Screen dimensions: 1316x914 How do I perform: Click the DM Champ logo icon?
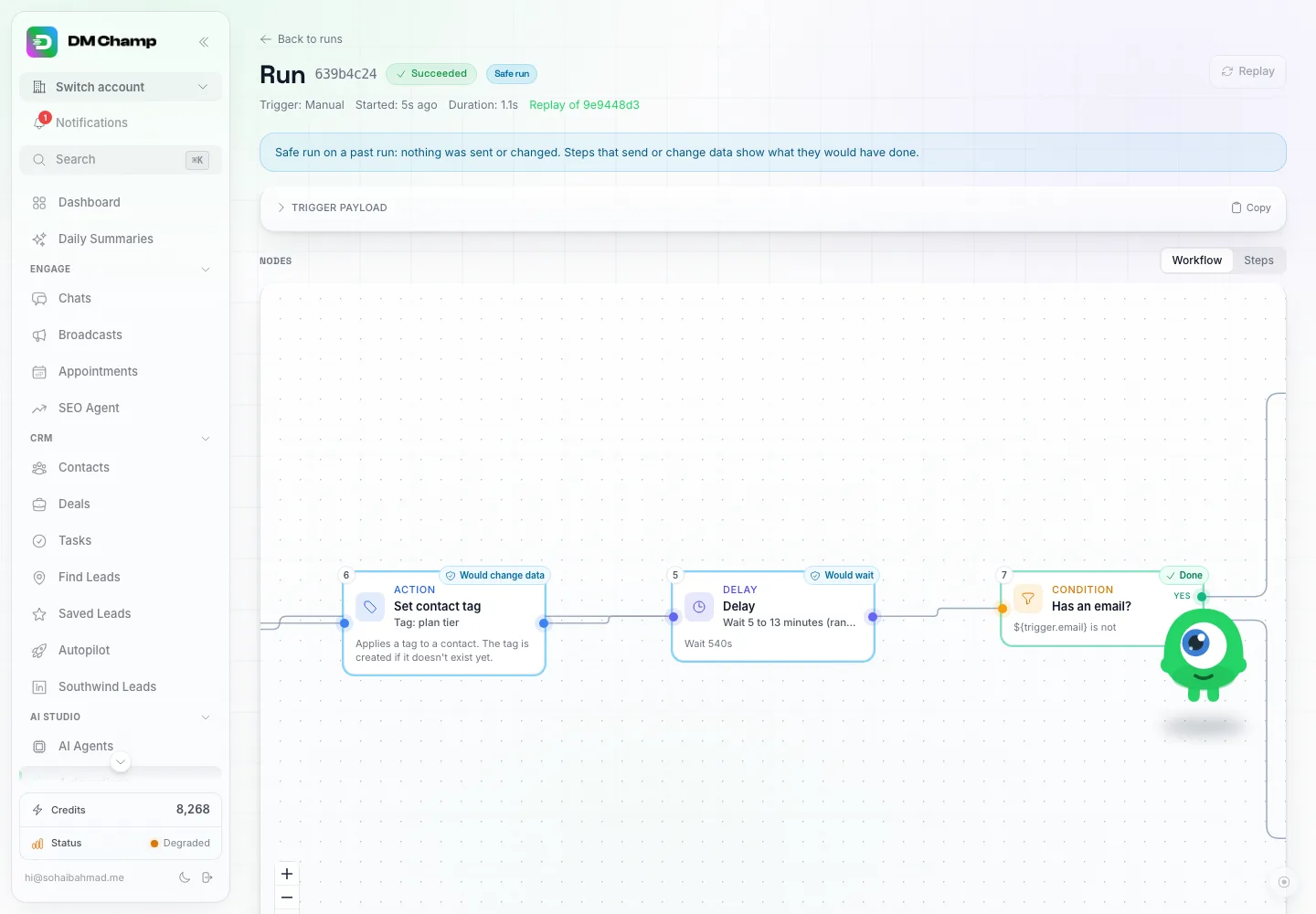point(42,42)
